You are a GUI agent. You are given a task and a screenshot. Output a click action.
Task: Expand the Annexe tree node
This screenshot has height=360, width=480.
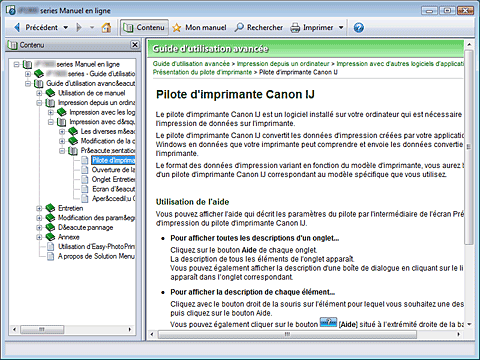point(39,237)
